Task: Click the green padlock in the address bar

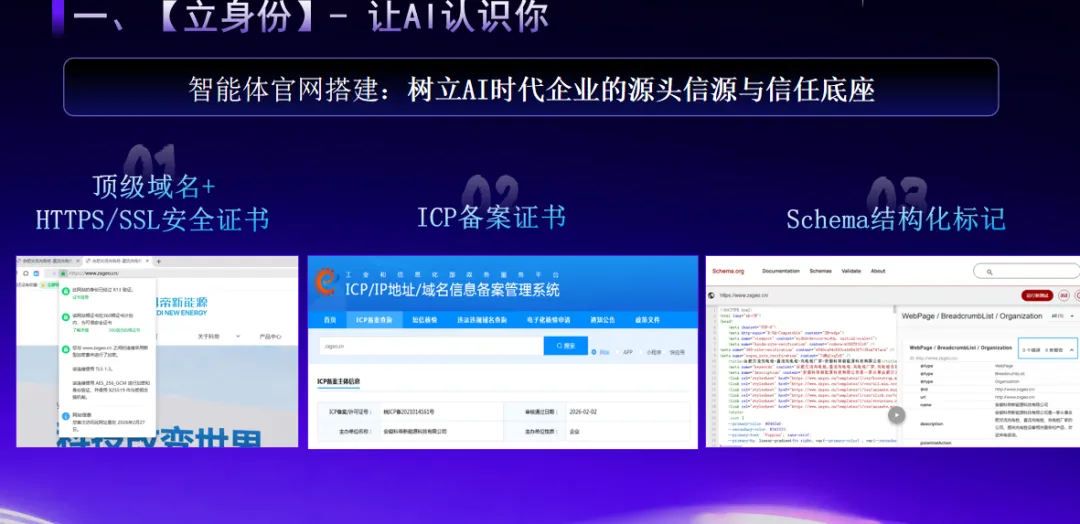Action: coord(63,273)
